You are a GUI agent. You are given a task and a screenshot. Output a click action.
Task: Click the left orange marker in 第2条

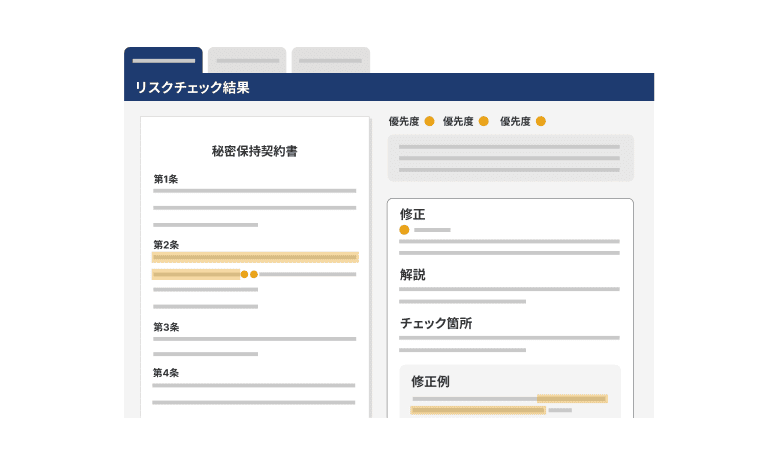(x=244, y=274)
